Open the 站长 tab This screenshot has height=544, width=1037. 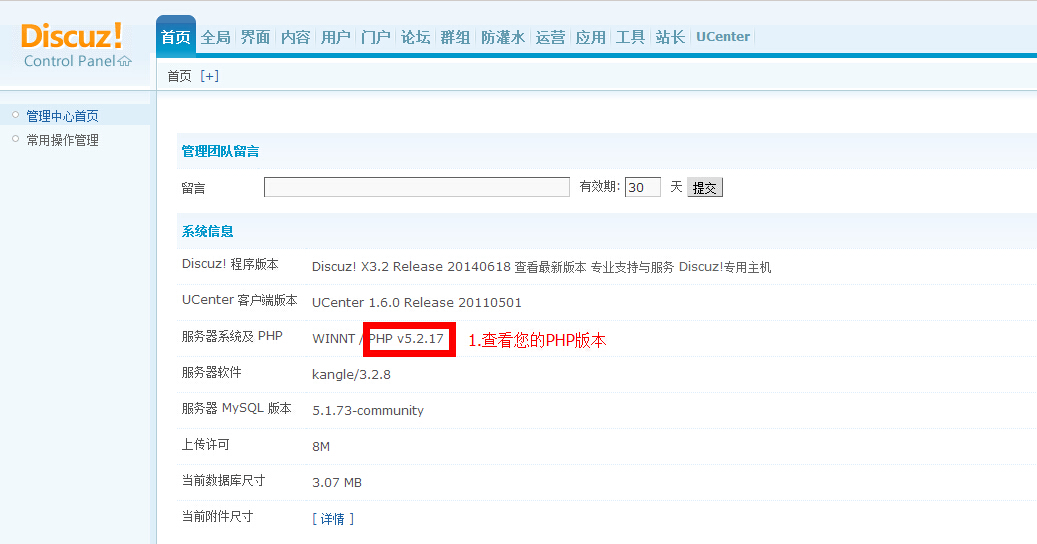tap(670, 37)
